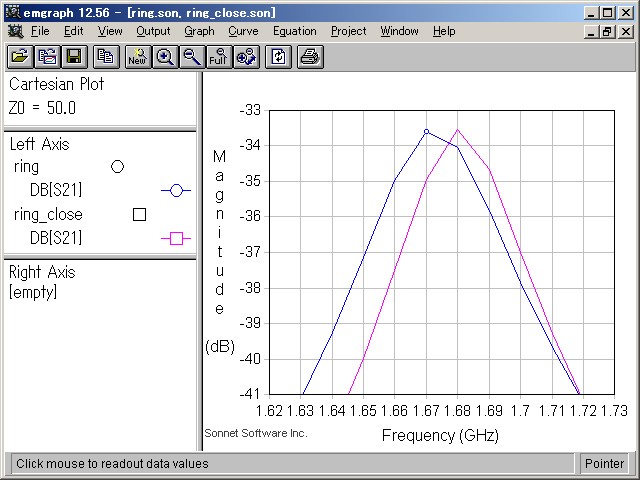Click the magenta curve peak at 1.68 GHz
This screenshot has height=480, width=640.
458,130
